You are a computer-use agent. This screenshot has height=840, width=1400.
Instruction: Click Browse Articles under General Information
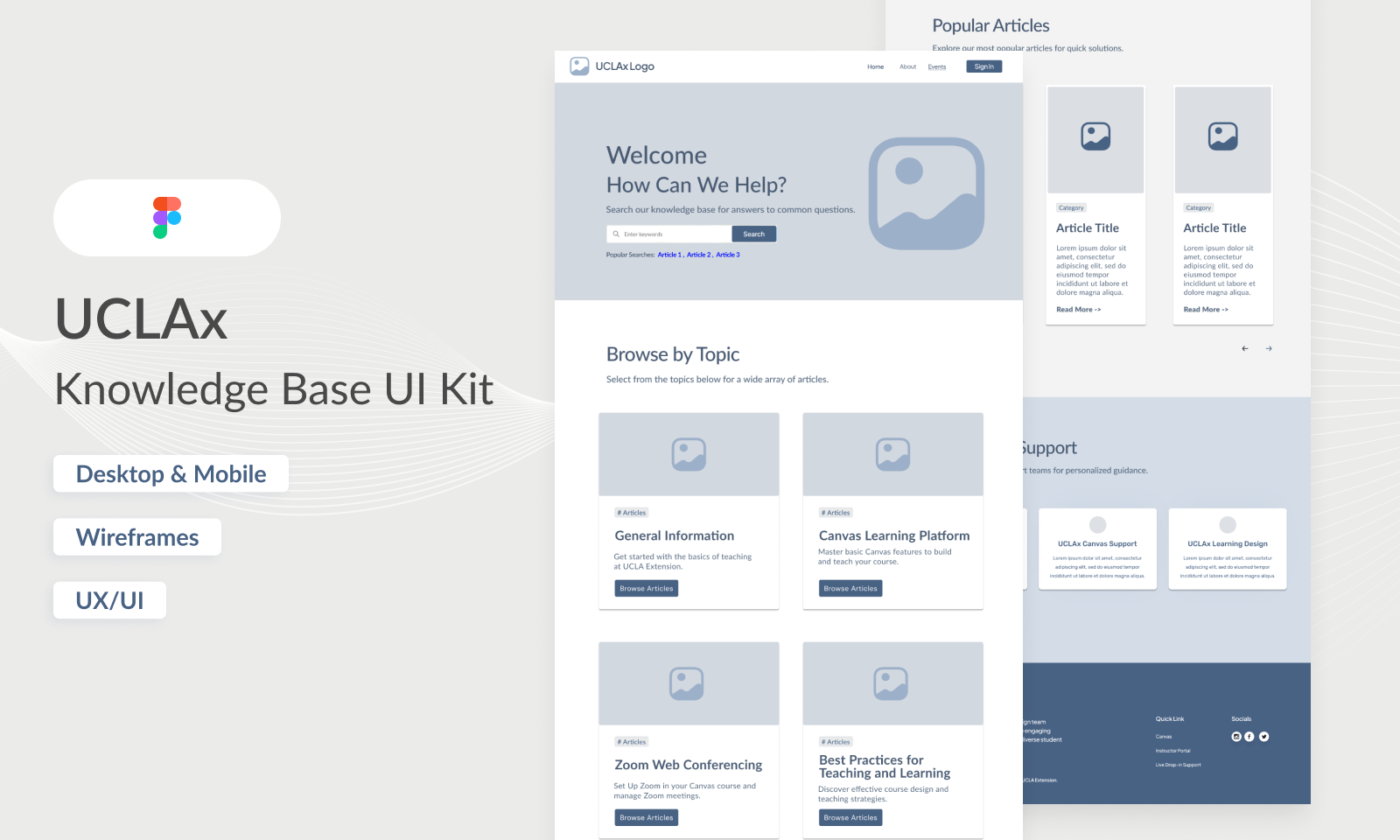tap(646, 588)
